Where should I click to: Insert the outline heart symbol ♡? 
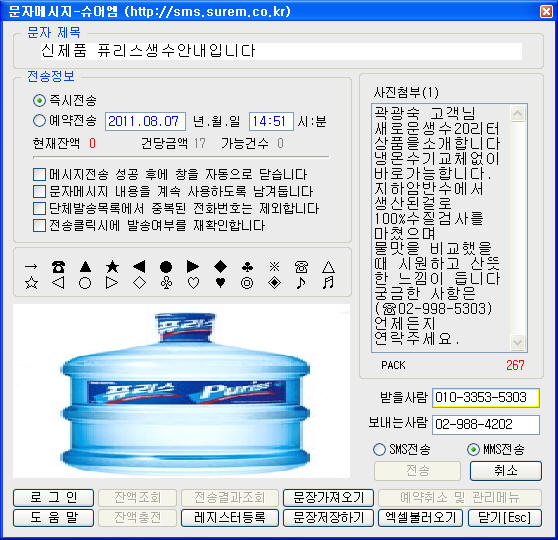click(x=193, y=283)
